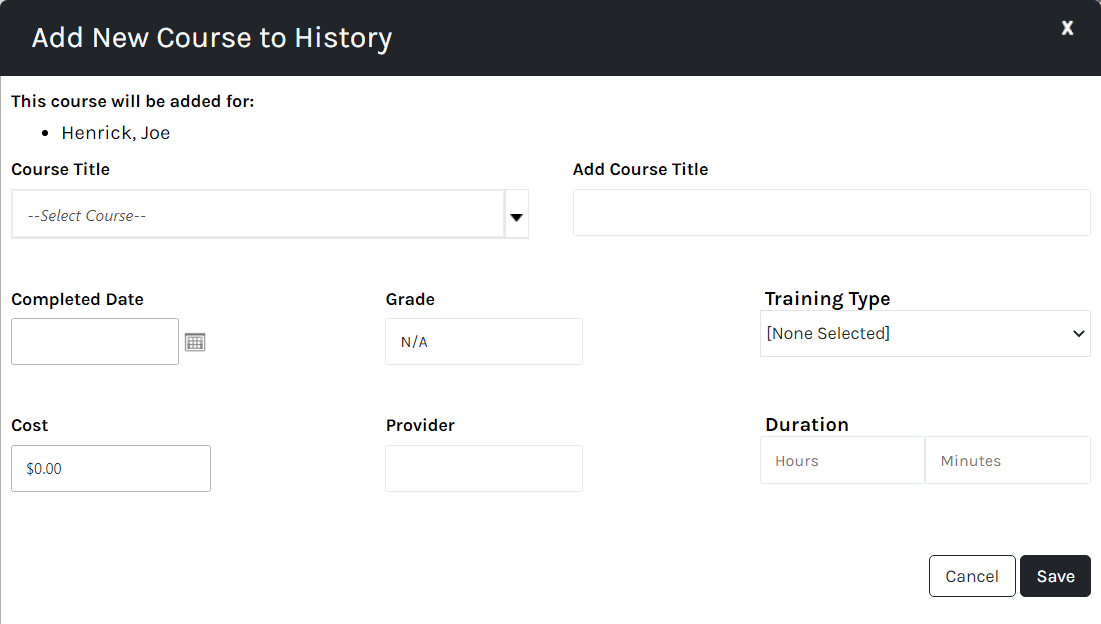
Task: Click the Add New Course to History heading
Action: 212,38
